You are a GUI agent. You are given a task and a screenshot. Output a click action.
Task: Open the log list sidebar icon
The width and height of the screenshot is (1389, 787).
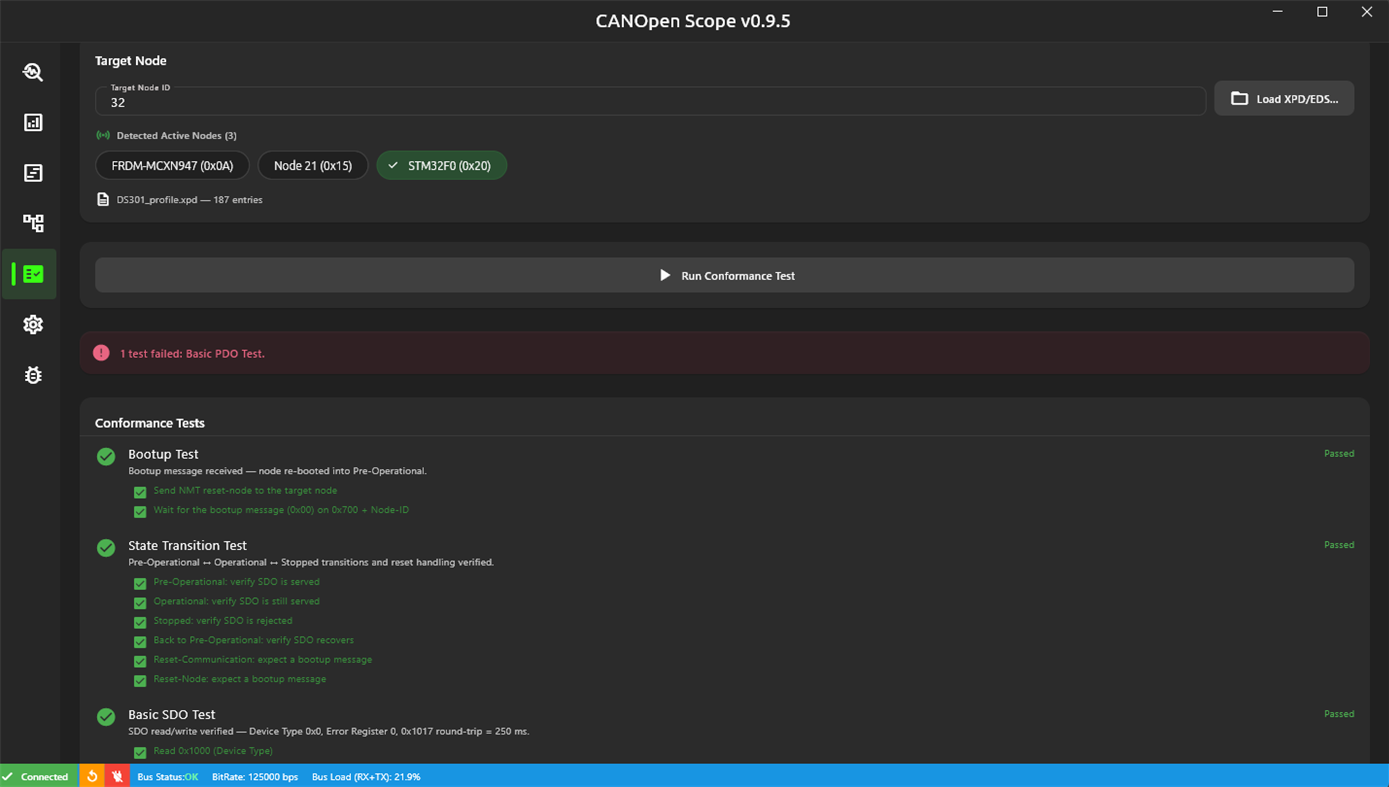pyautogui.click(x=33, y=173)
